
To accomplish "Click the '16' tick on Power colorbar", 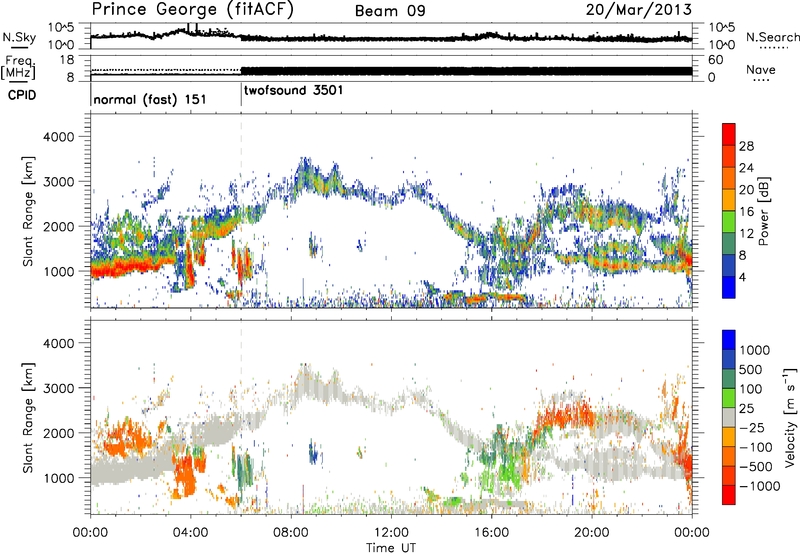I will tap(746, 212).
